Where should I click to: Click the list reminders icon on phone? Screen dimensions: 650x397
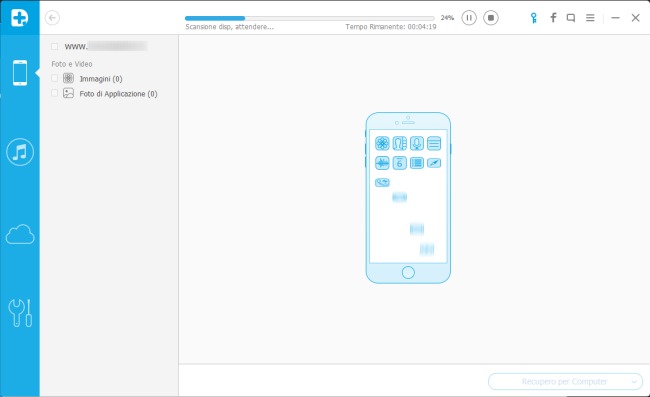coord(417,163)
